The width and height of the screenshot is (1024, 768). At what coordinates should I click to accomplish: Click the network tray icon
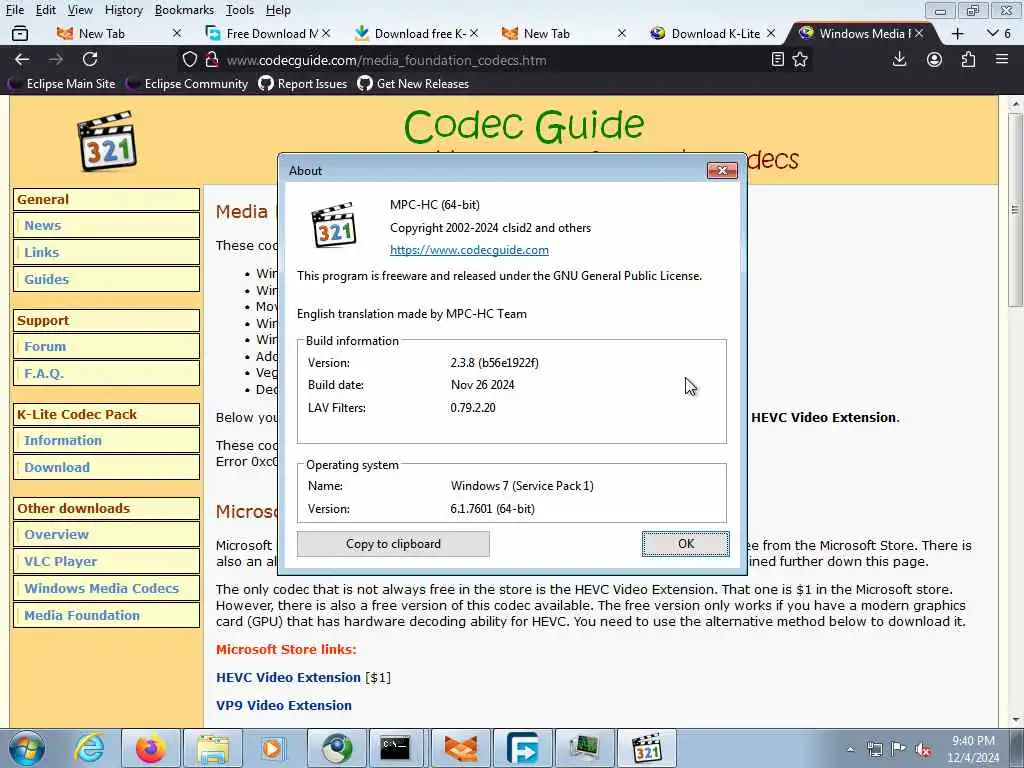click(874, 749)
